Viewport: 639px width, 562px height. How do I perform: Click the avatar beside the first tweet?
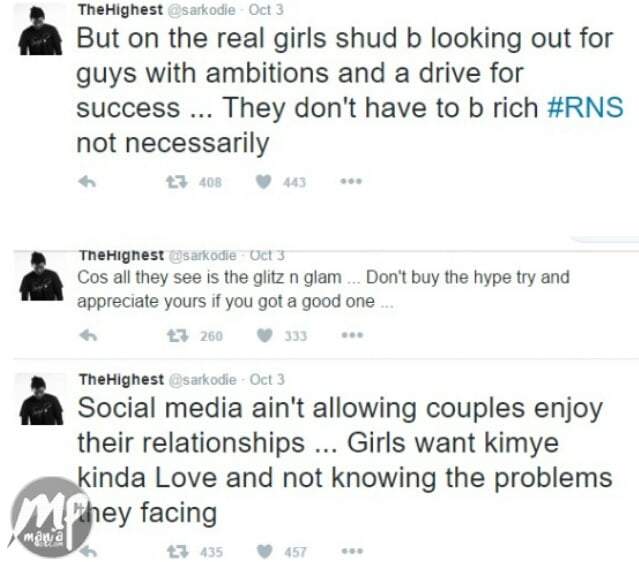pyautogui.click(x=40, y=31)
